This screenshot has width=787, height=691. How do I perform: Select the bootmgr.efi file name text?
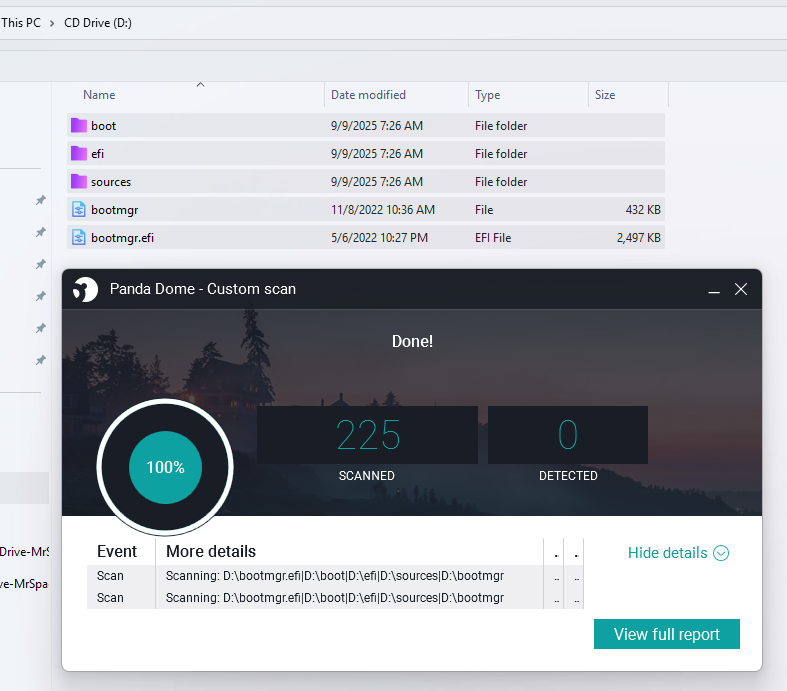[122, 238]
